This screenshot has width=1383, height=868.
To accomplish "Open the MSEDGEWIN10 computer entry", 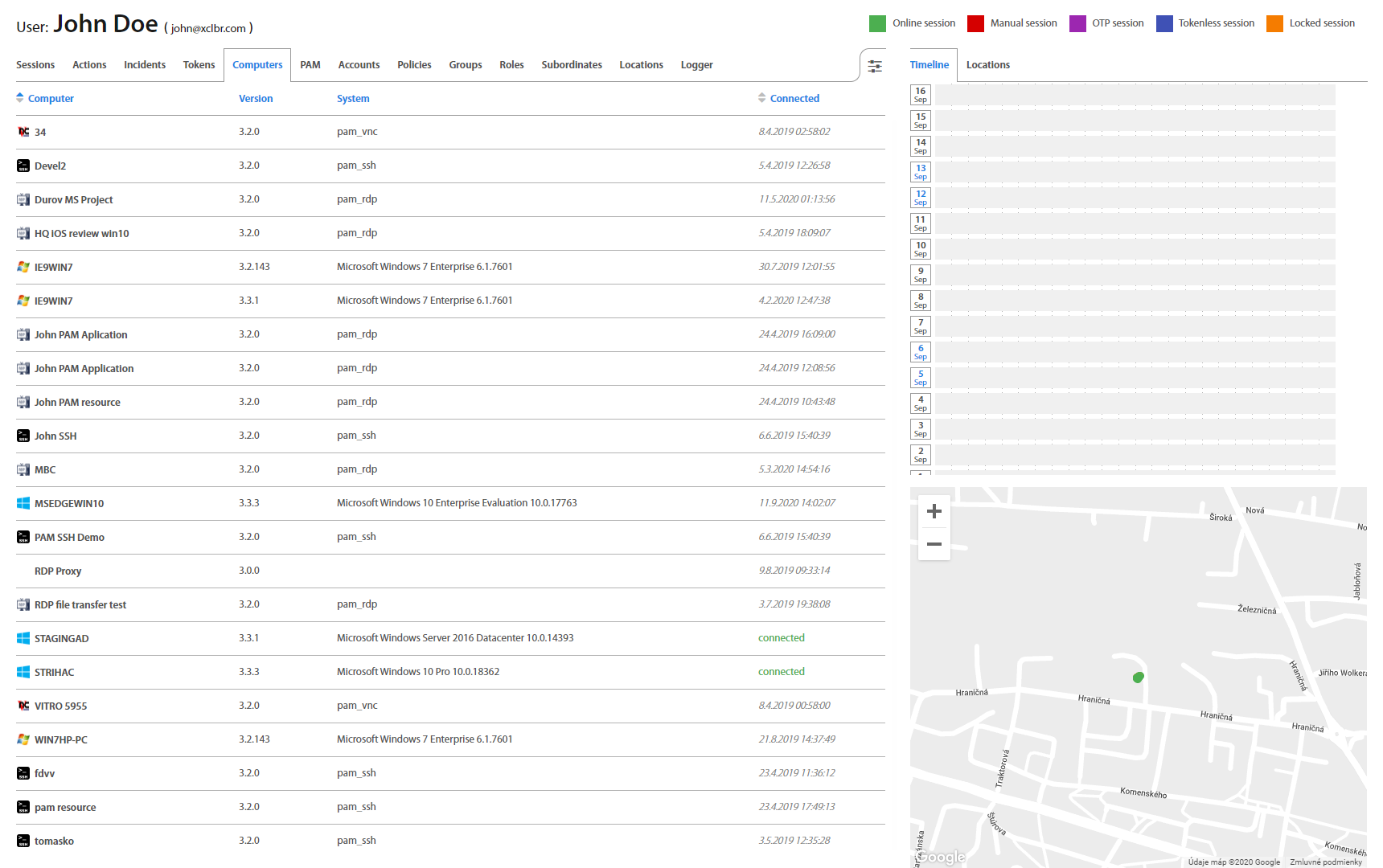I will pyautogui.click(x=69, y=503).
